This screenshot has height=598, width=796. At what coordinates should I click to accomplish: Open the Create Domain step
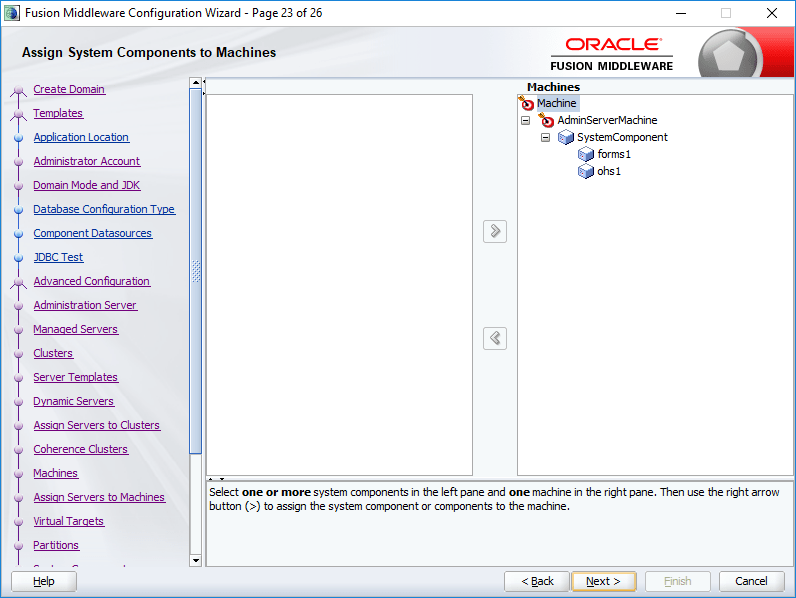(x=69, y=89)
